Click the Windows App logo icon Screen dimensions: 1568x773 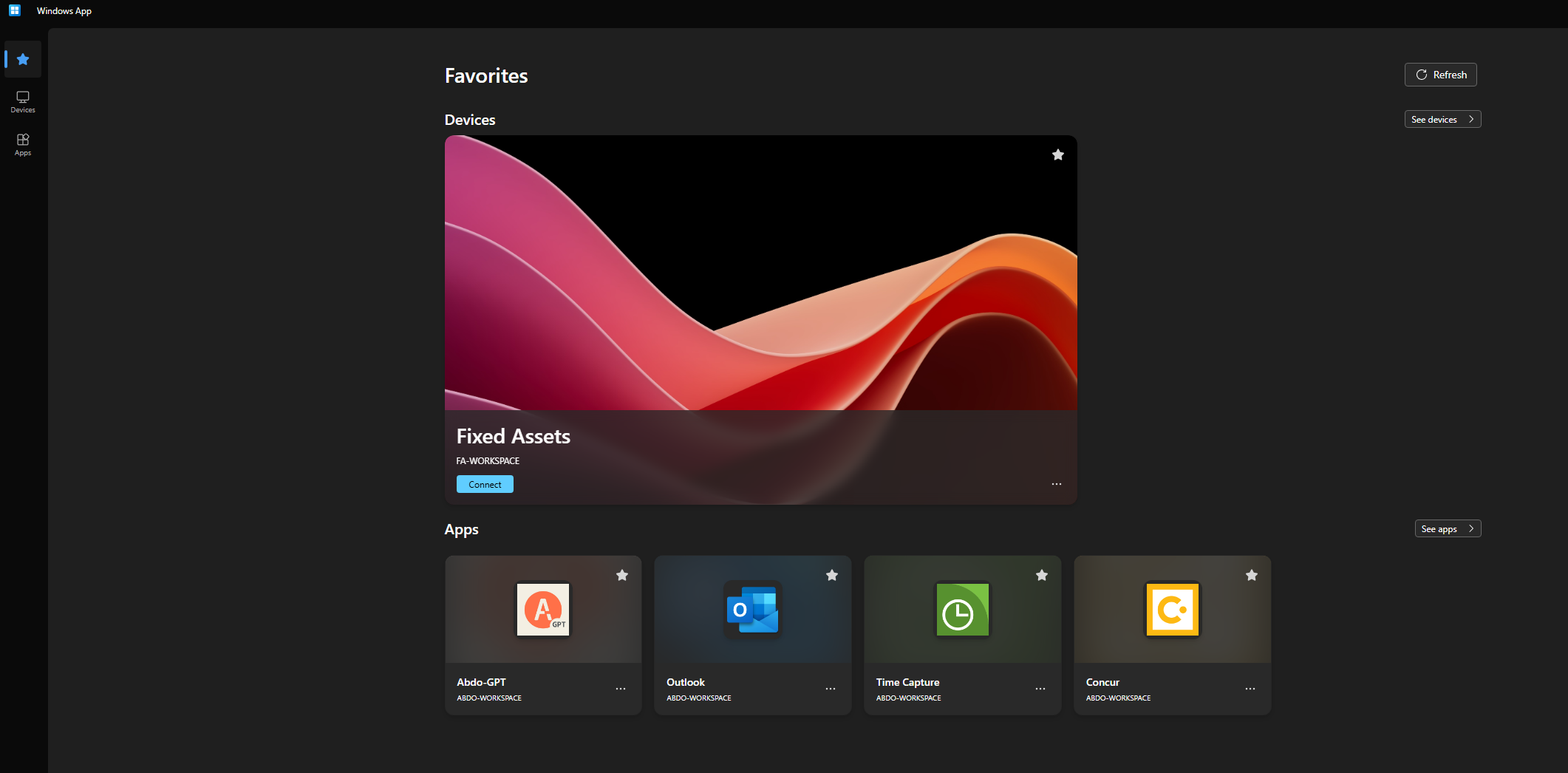click(x=15, y=10)
